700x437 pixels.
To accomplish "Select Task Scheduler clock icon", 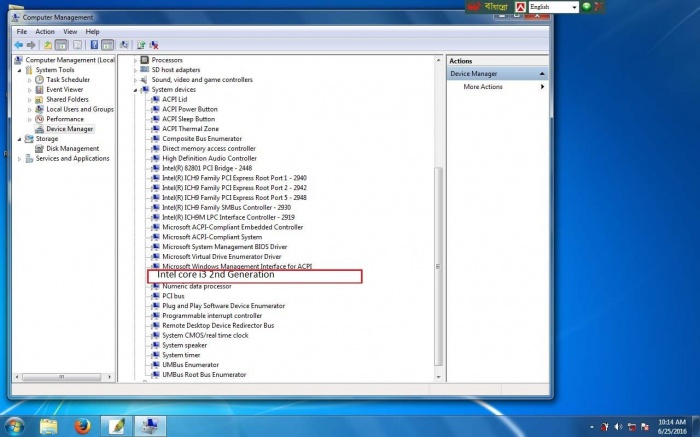I will pyautogui.click(x=39, y=79).
